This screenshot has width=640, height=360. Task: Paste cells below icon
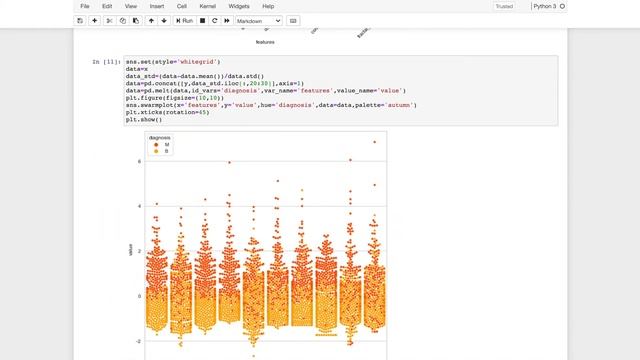tap(136, 21)
